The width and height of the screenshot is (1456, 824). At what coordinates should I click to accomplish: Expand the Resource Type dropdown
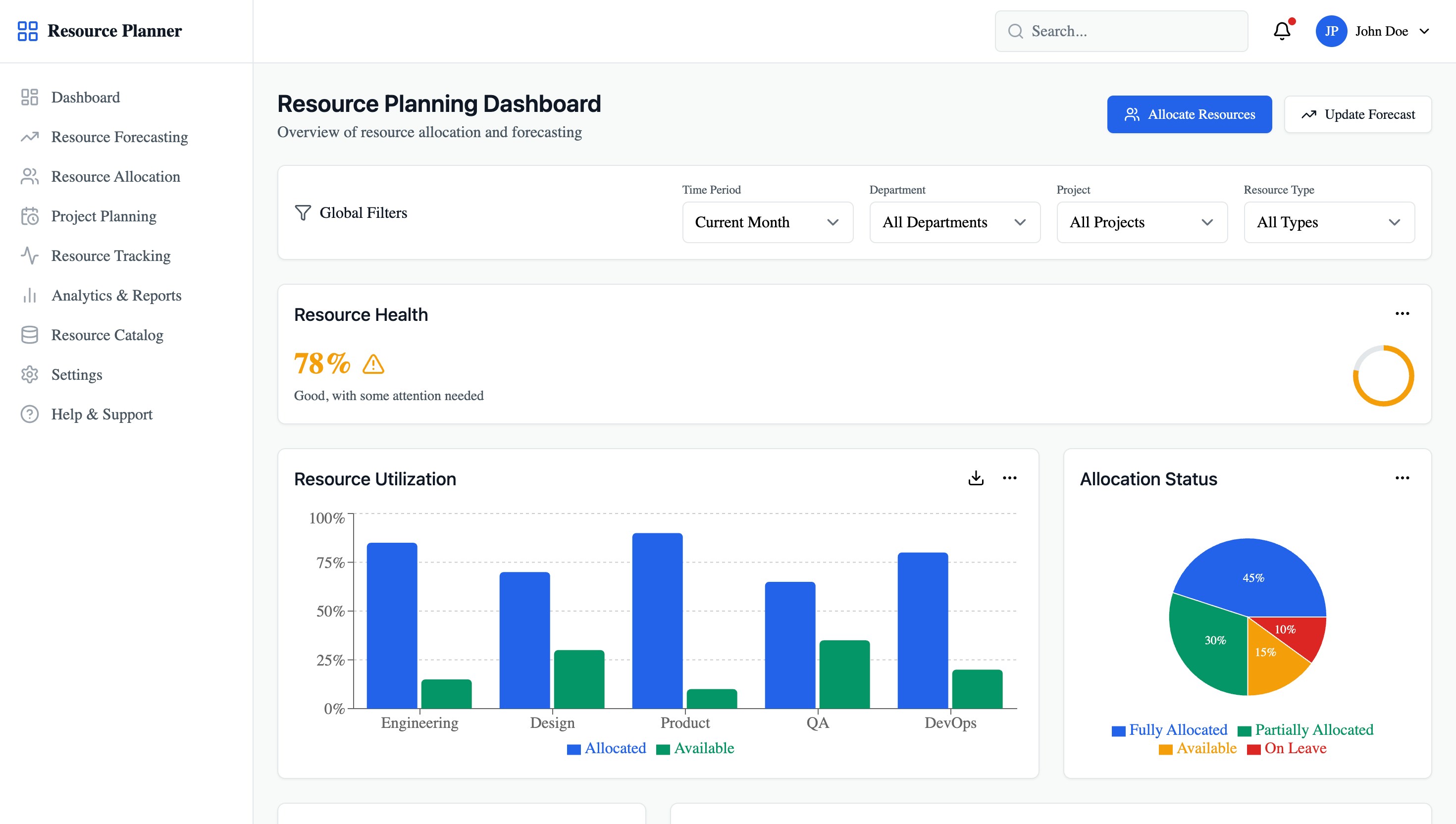1328,222
